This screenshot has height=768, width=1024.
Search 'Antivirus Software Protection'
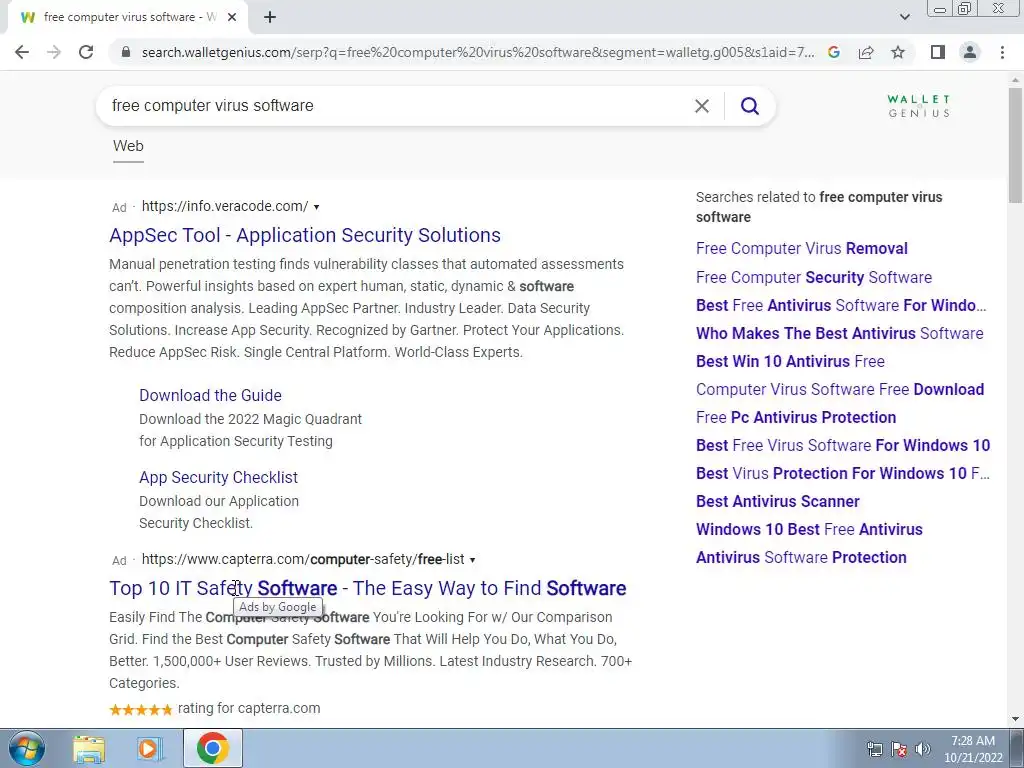tap(801, 558)
